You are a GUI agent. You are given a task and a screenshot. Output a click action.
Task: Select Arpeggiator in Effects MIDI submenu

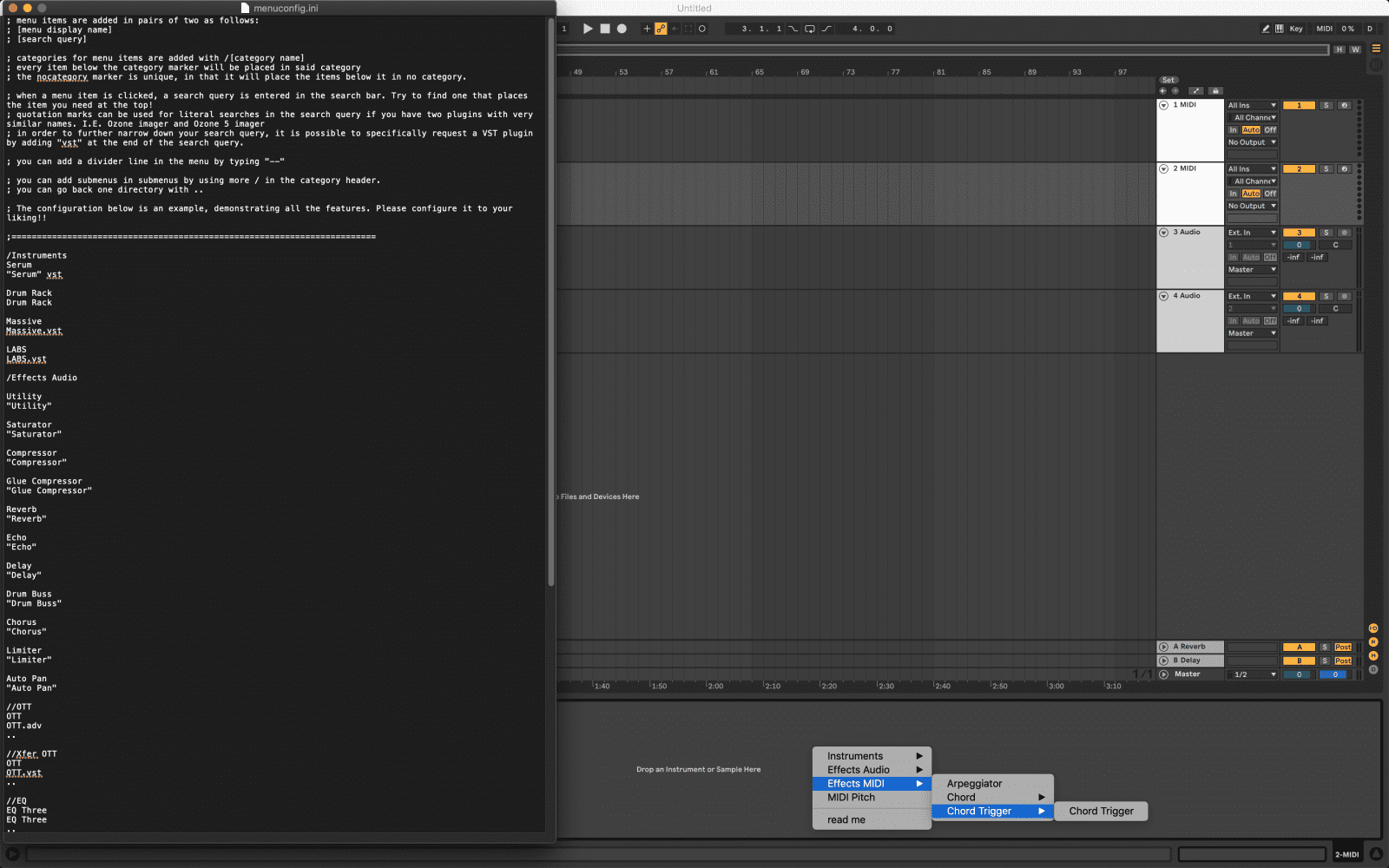point(993,784)
